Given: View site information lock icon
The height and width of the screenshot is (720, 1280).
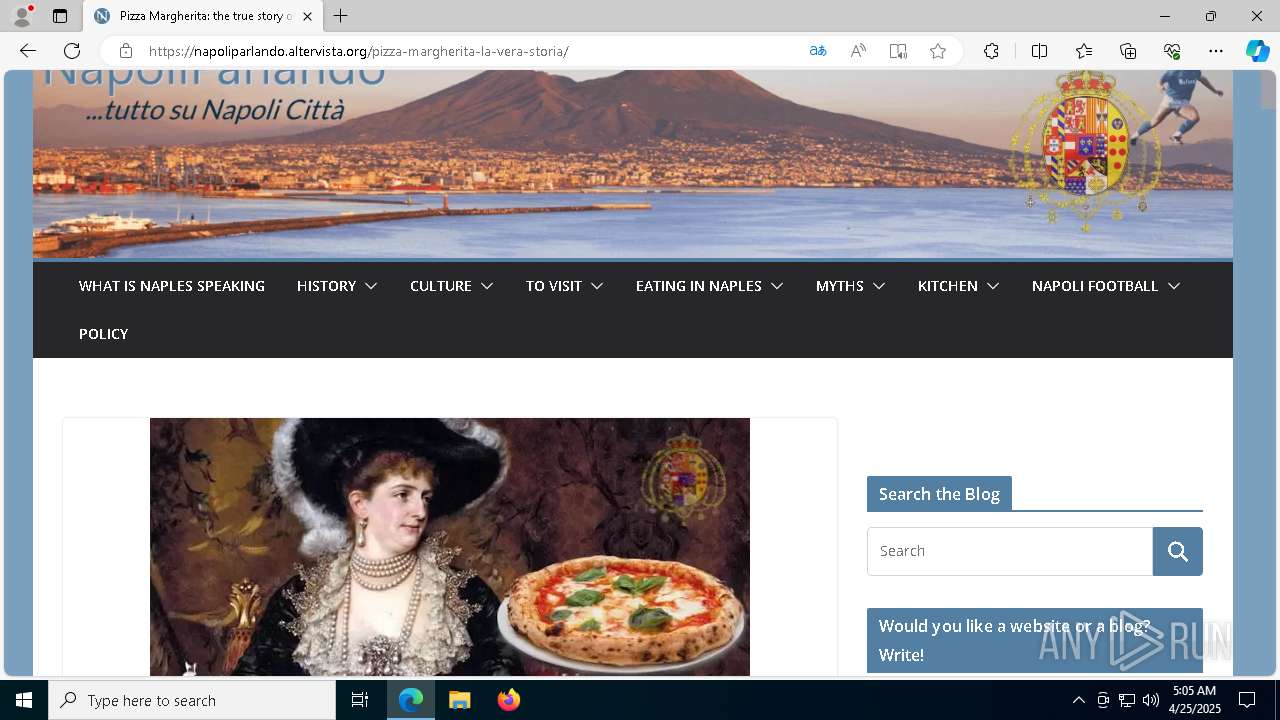Looking at the screenshot, I should click(x=125, y=51).
